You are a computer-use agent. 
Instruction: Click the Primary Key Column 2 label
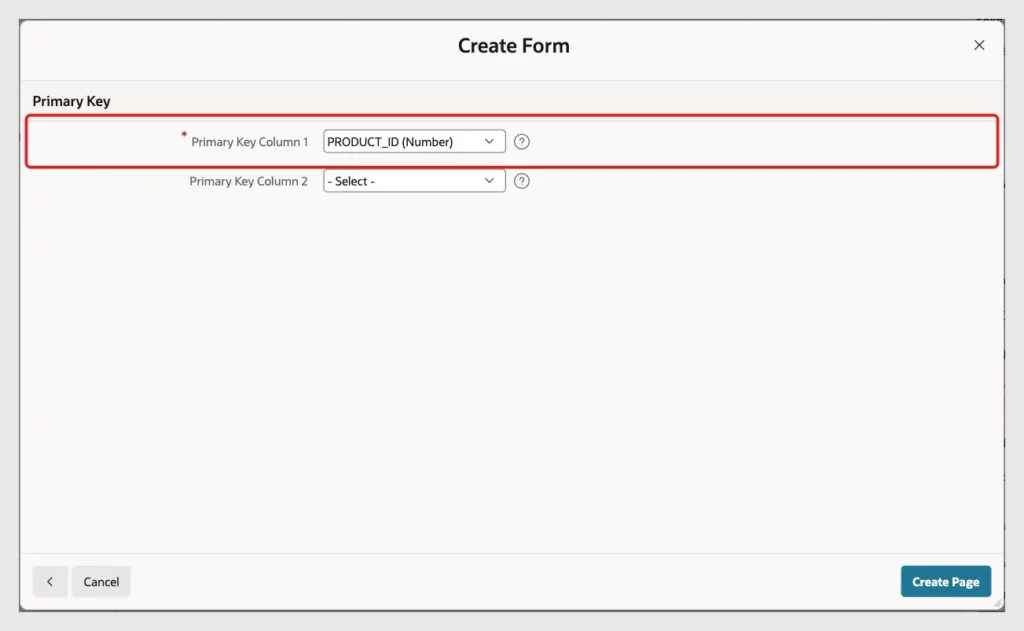(248, 181)
